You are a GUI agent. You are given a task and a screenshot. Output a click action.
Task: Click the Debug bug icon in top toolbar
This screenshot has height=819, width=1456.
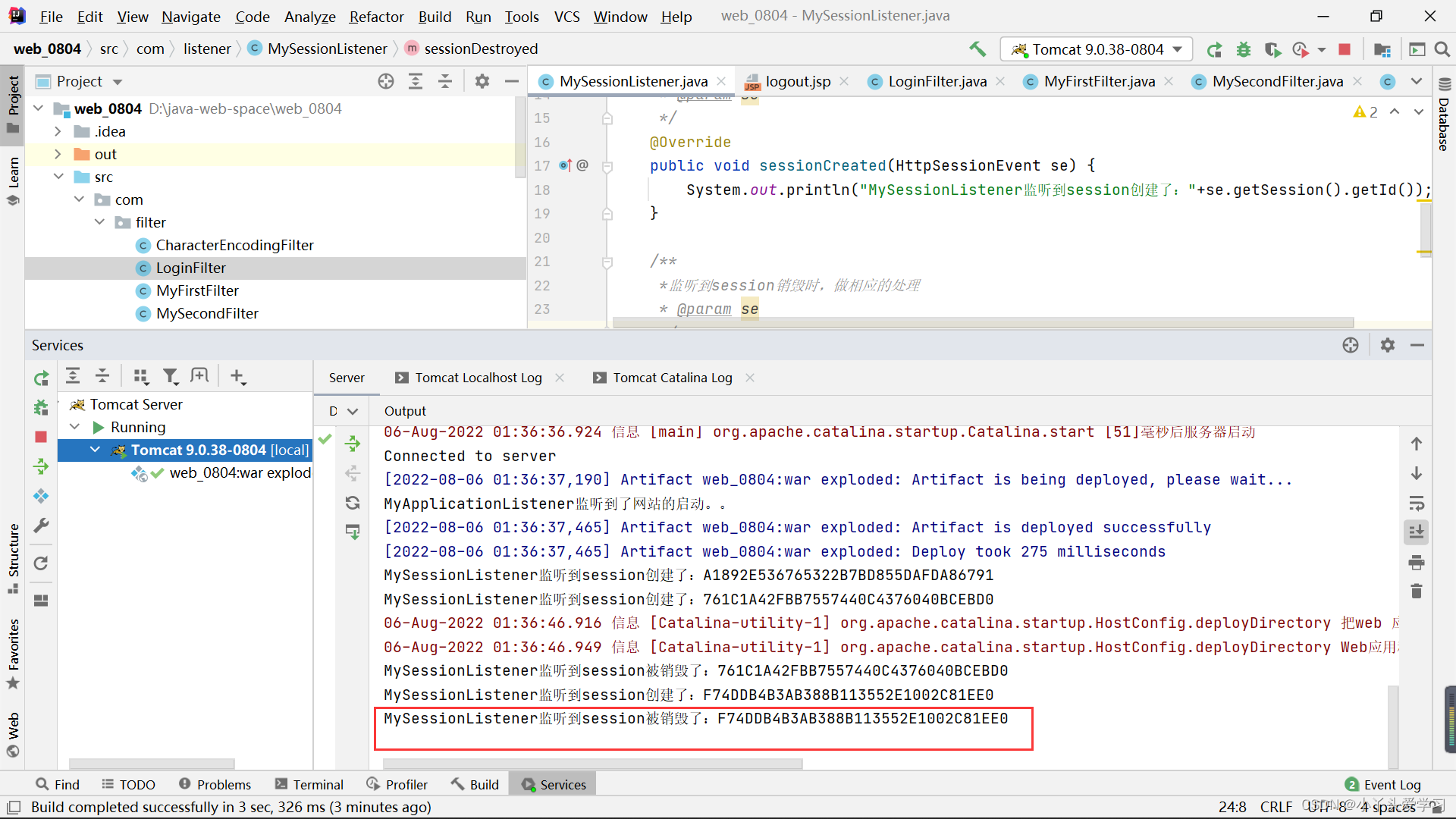coord(1244,49)
